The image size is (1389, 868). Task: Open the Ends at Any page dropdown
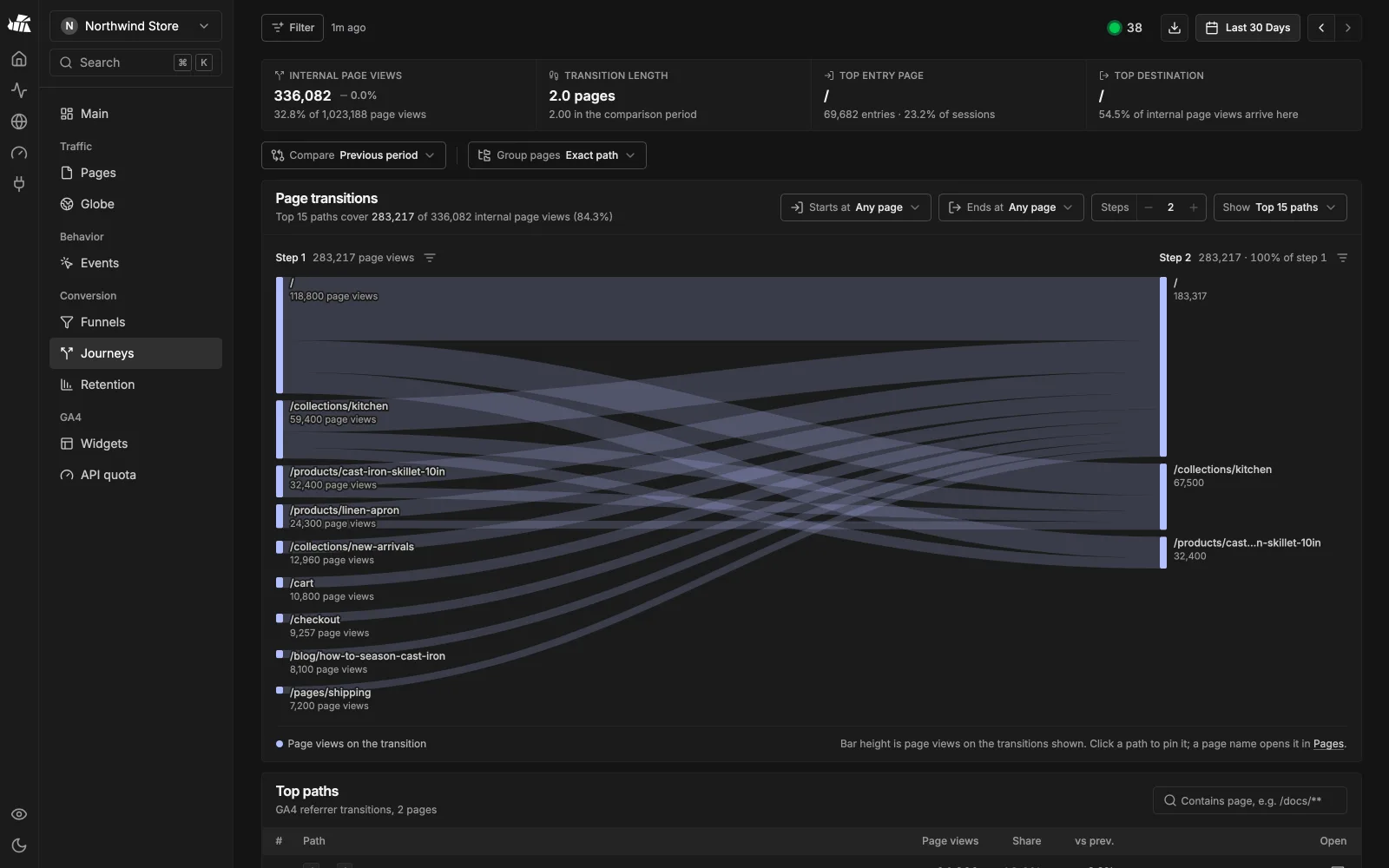click(1011, 207)
